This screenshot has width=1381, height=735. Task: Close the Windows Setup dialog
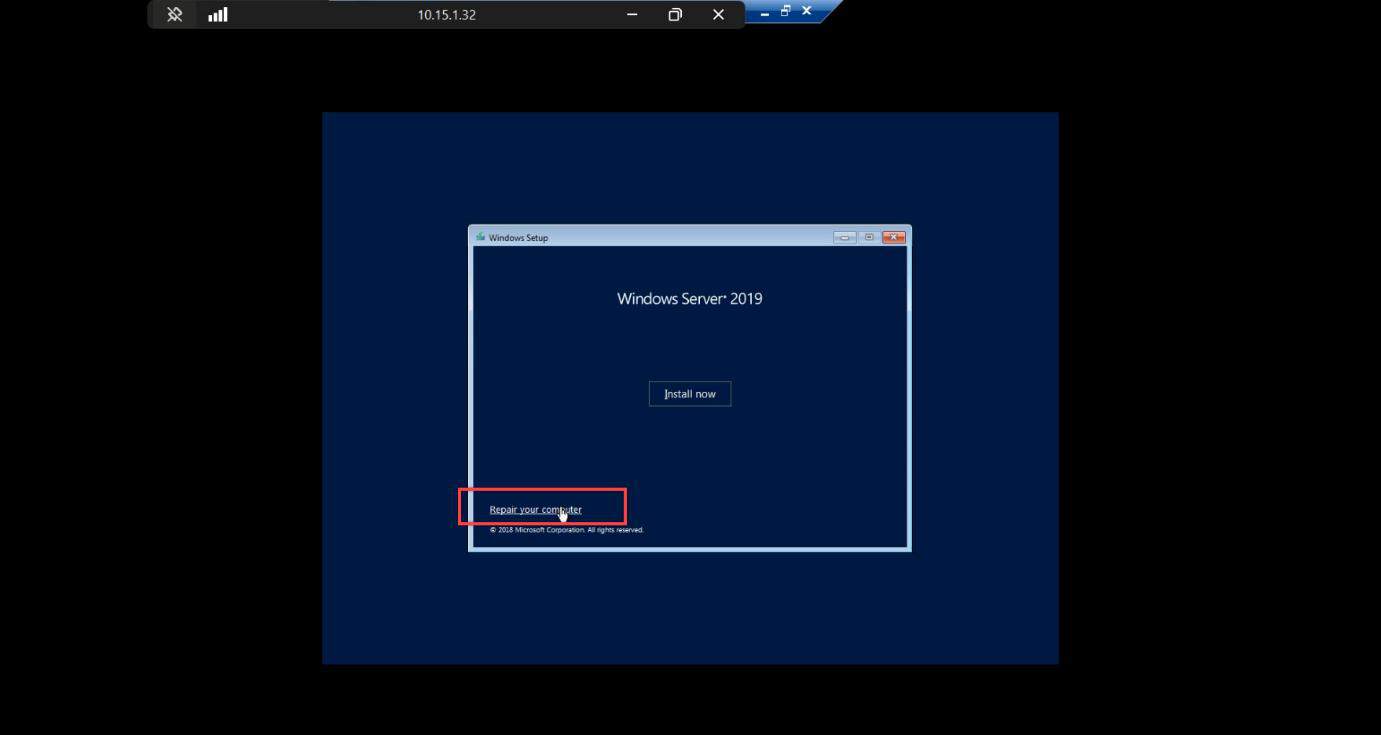coord(894,237)
